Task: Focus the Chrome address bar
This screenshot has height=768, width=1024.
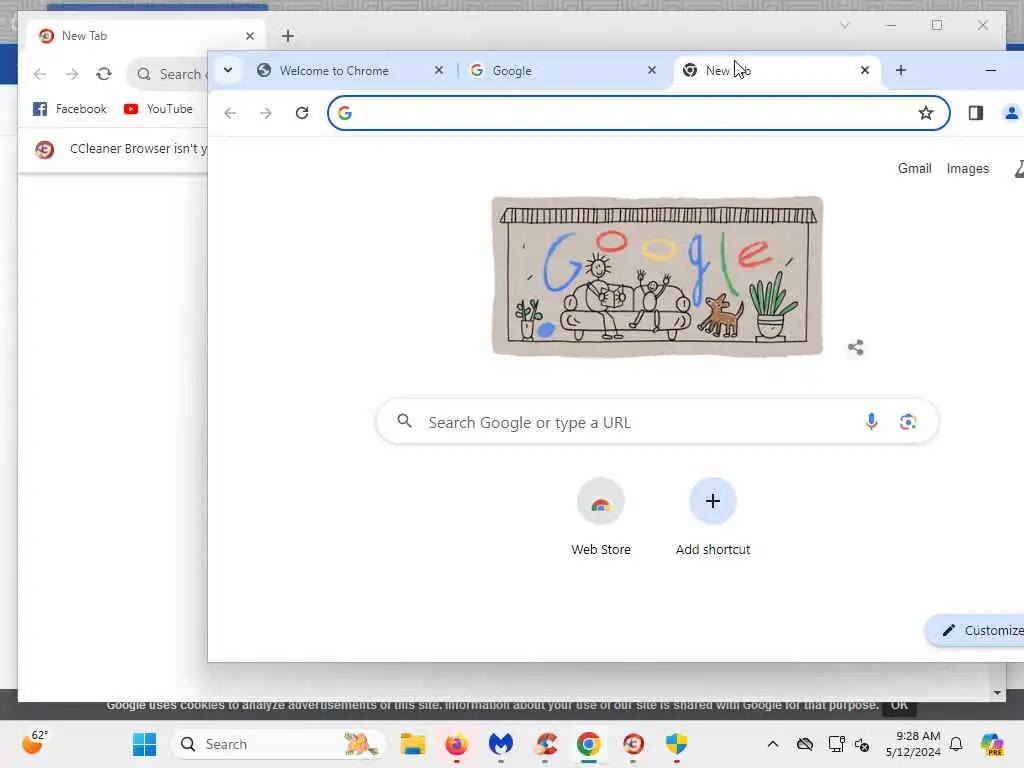Action: [x=639, y=113]
